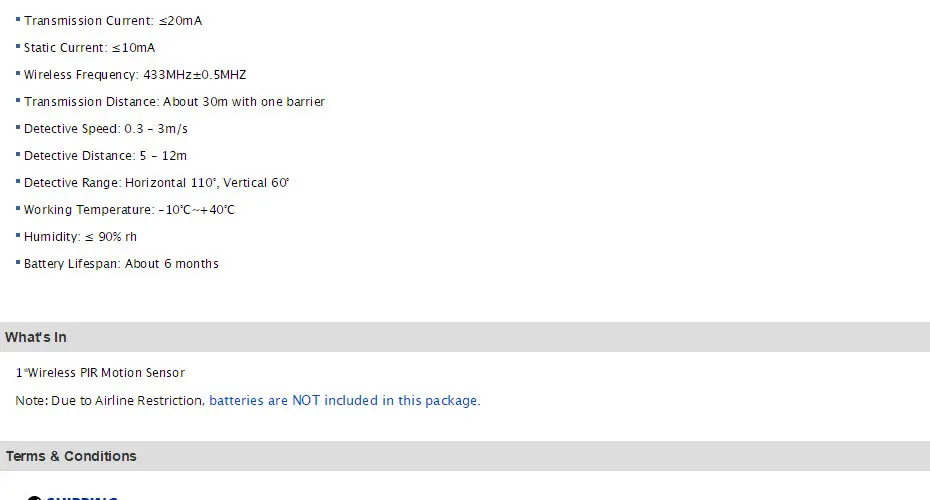This screenshot has width=930, height=500.
Task: Click the Working Temperature specification line
Action: 129,210
